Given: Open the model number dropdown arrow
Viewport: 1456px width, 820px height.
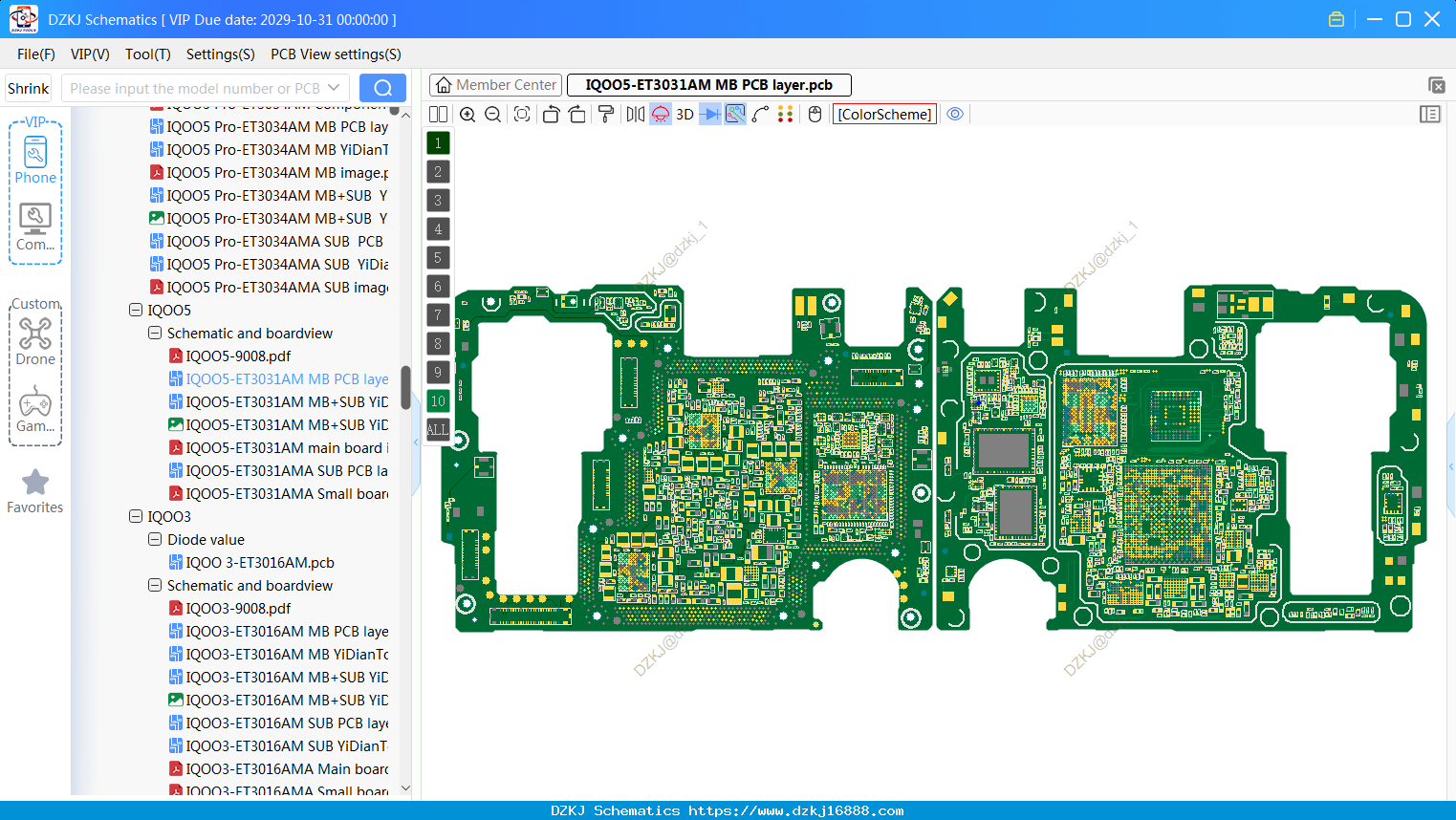Looking at the screenshot, I should point(334,88).
